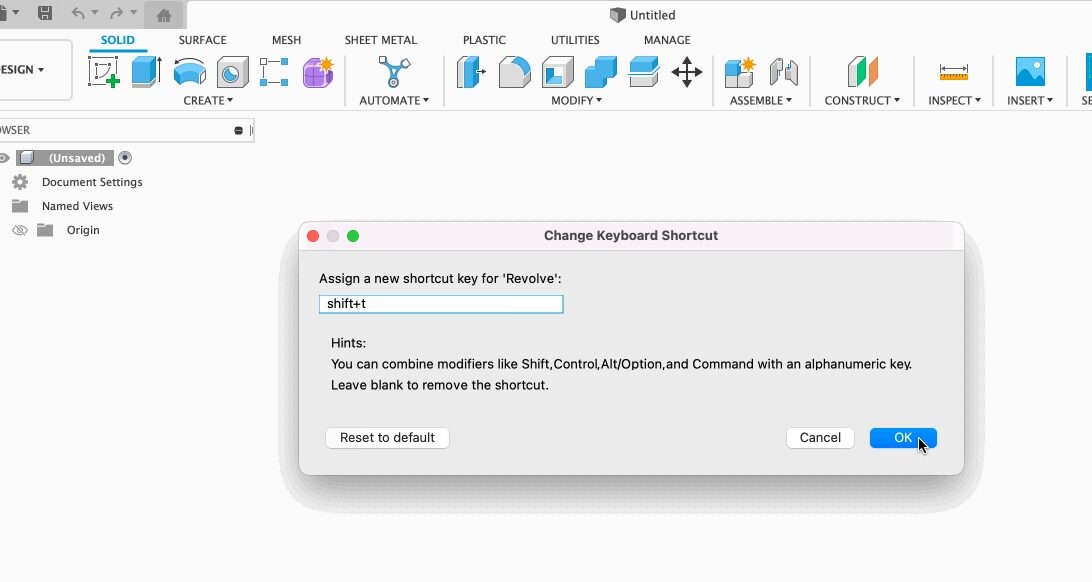Viewport: 1092px width, 582px height.
Task: Confirm the shortcut with OK
Action: pyautogui.click(x=903, y=438)
